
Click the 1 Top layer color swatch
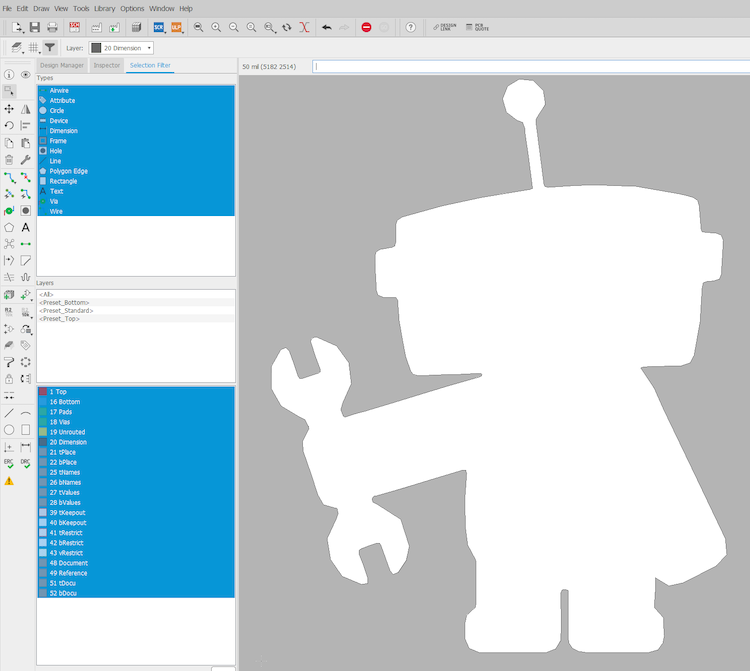(x=43, y=392)
